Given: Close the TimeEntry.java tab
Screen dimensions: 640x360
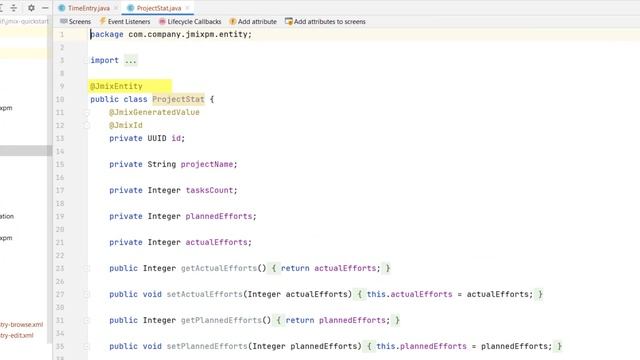Looking at the screenshot, I should click(116, 8).
